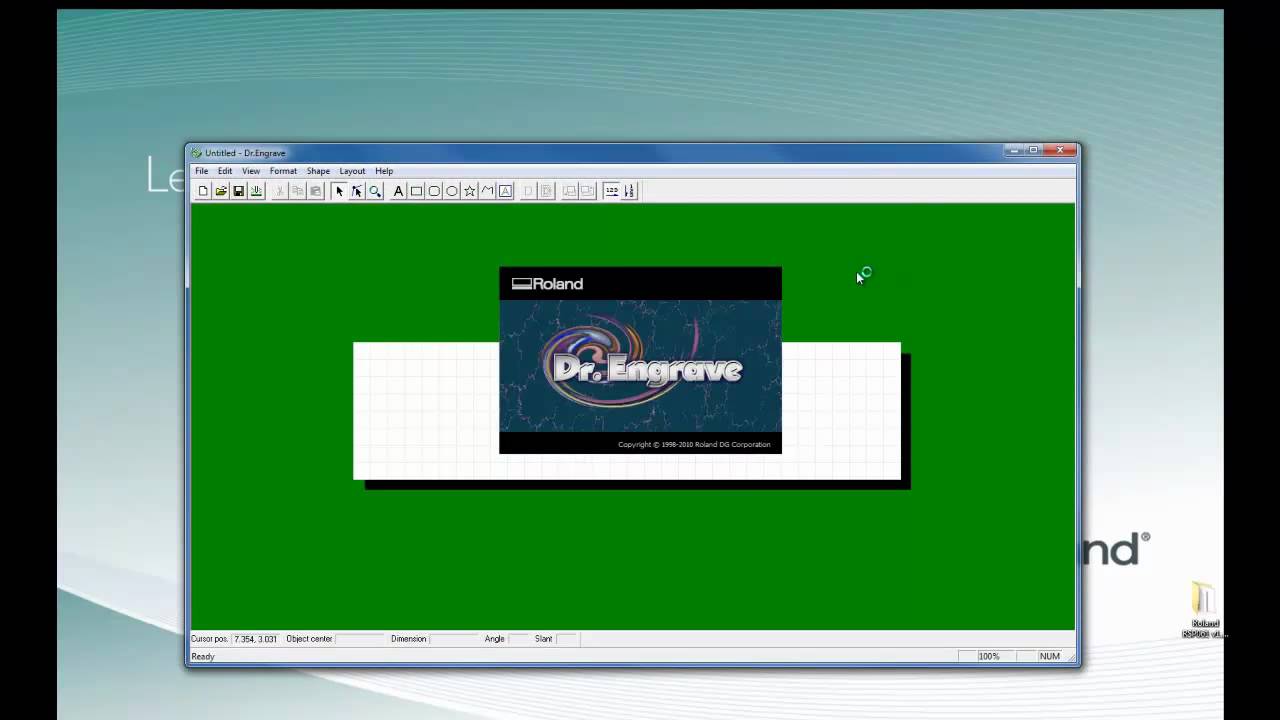Close the Dr.Engrave window
Screen dimensions: 1280x720
coord(1060,150)
